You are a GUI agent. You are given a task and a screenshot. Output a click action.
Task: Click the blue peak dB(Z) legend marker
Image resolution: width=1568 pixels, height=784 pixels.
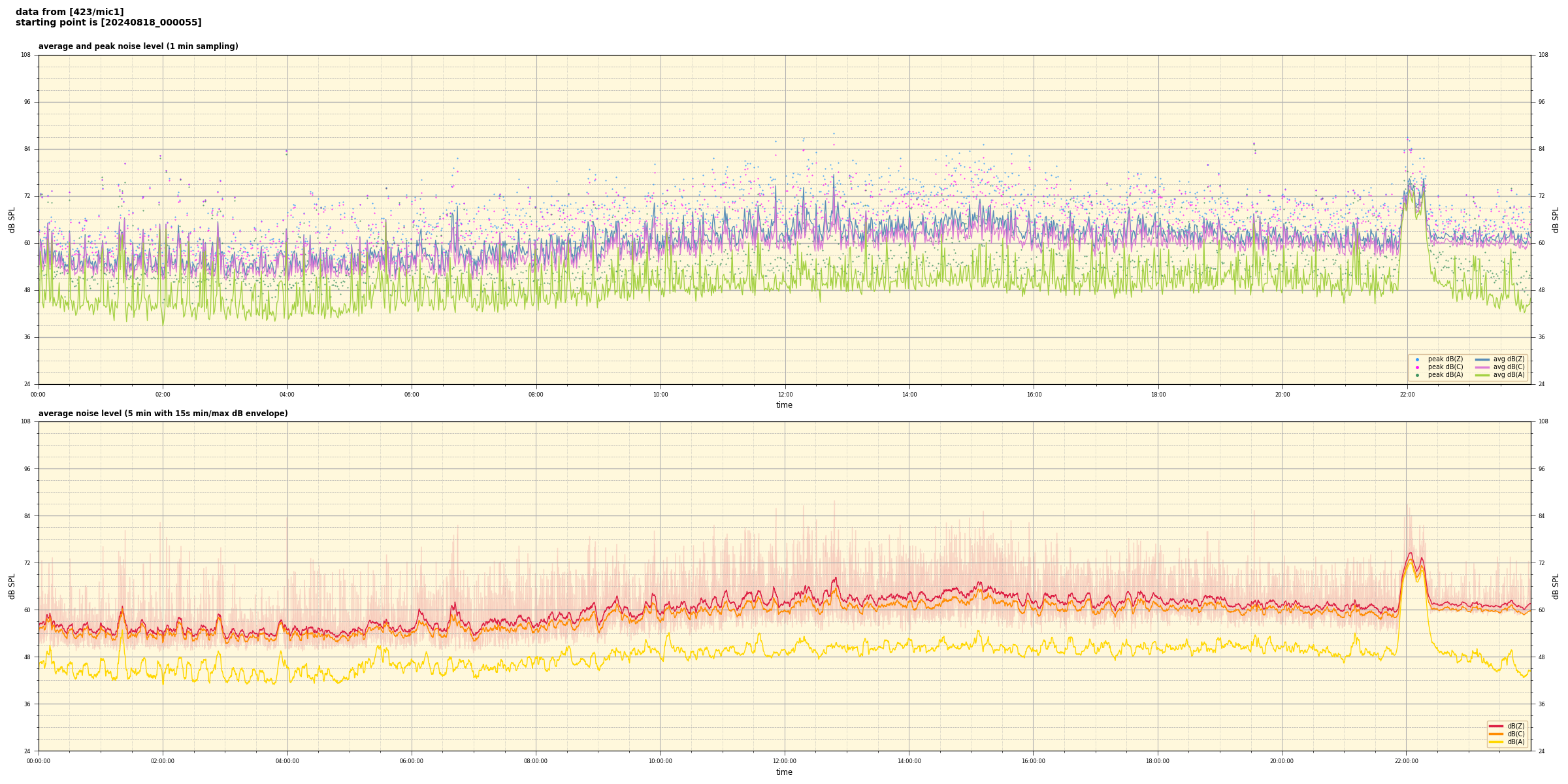pos(1417,359)
